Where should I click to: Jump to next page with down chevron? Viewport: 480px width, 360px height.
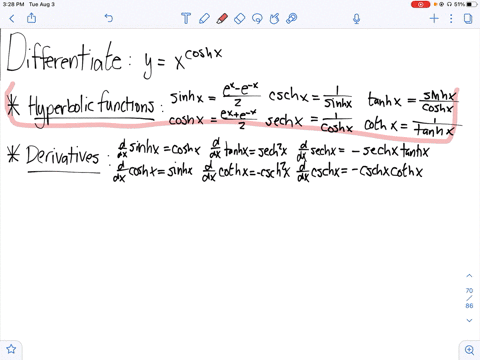pos(469,320)
